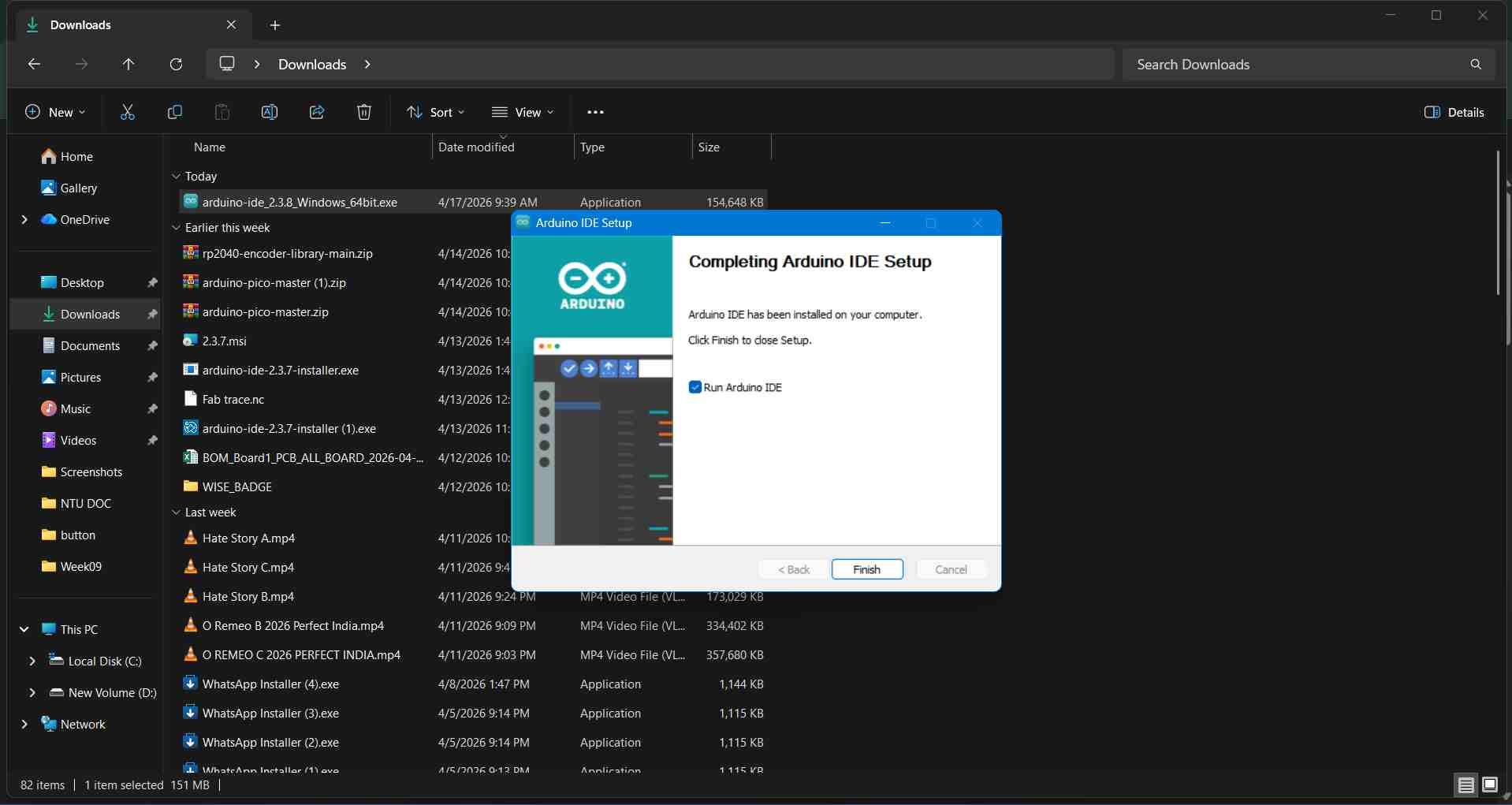Collapse the This PC node

point(24,629)
